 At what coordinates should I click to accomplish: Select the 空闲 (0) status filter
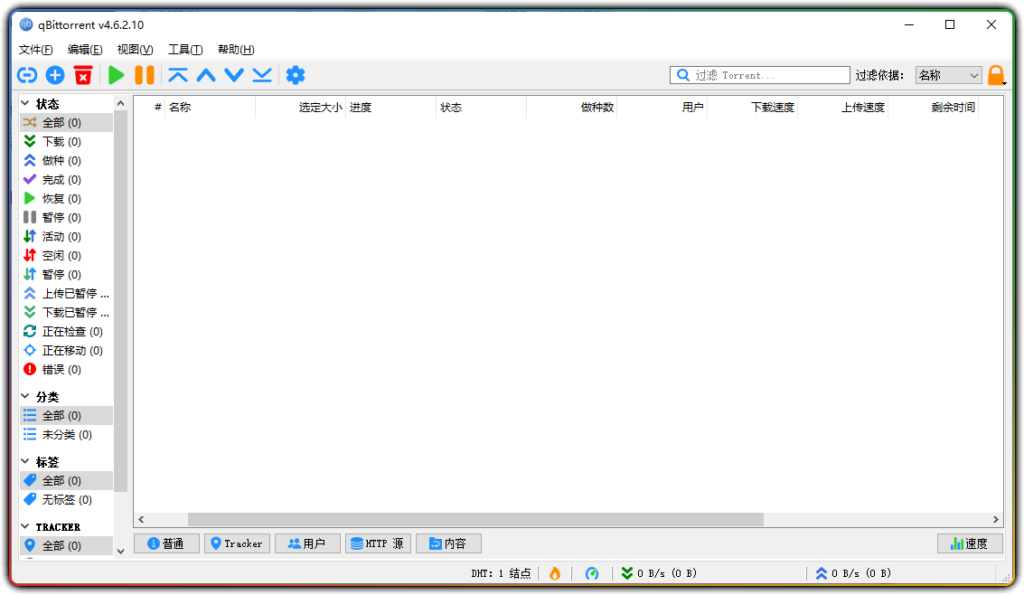pos(66,255)
